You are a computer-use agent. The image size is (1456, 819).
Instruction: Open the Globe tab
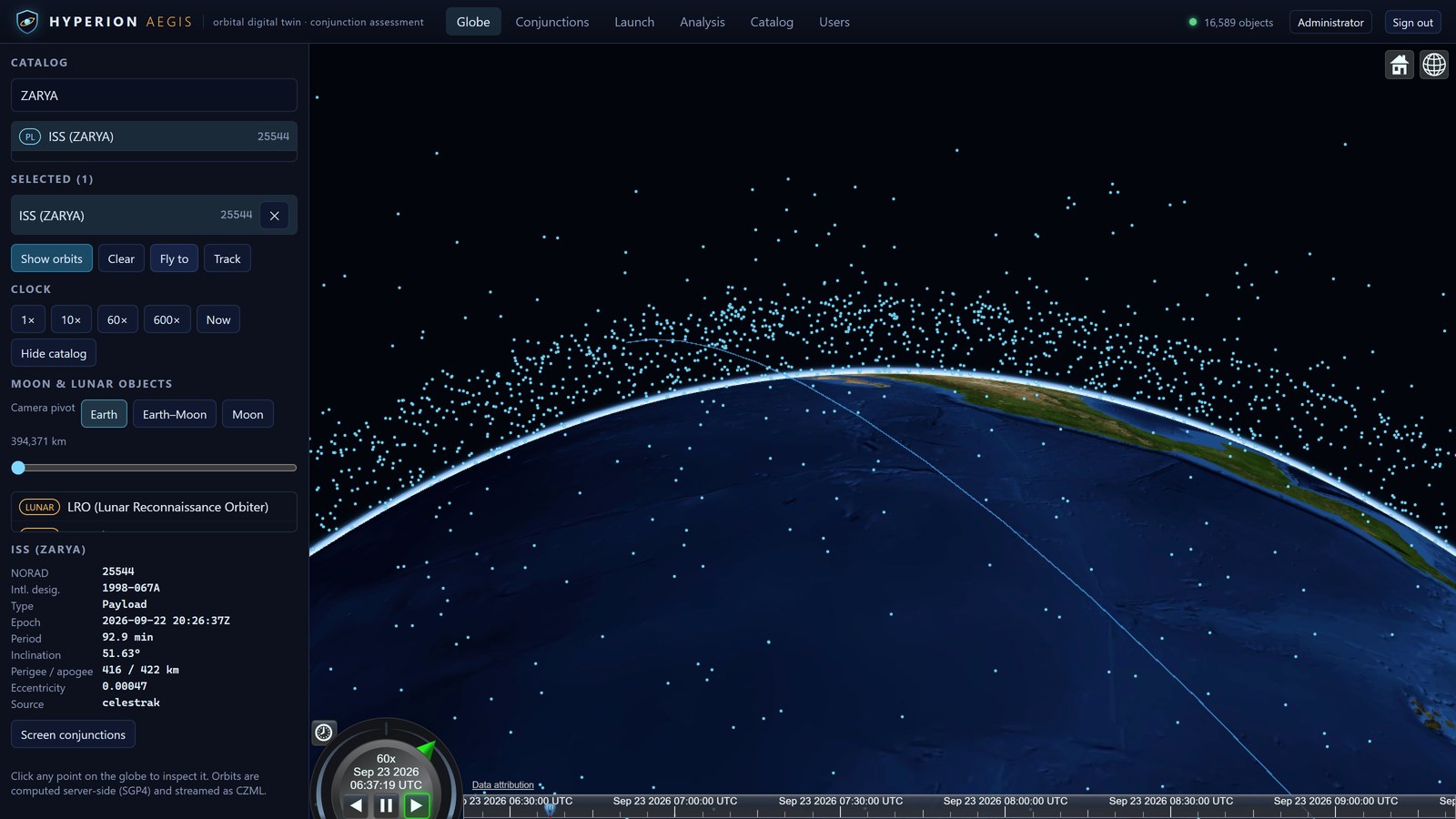[473, 22]
